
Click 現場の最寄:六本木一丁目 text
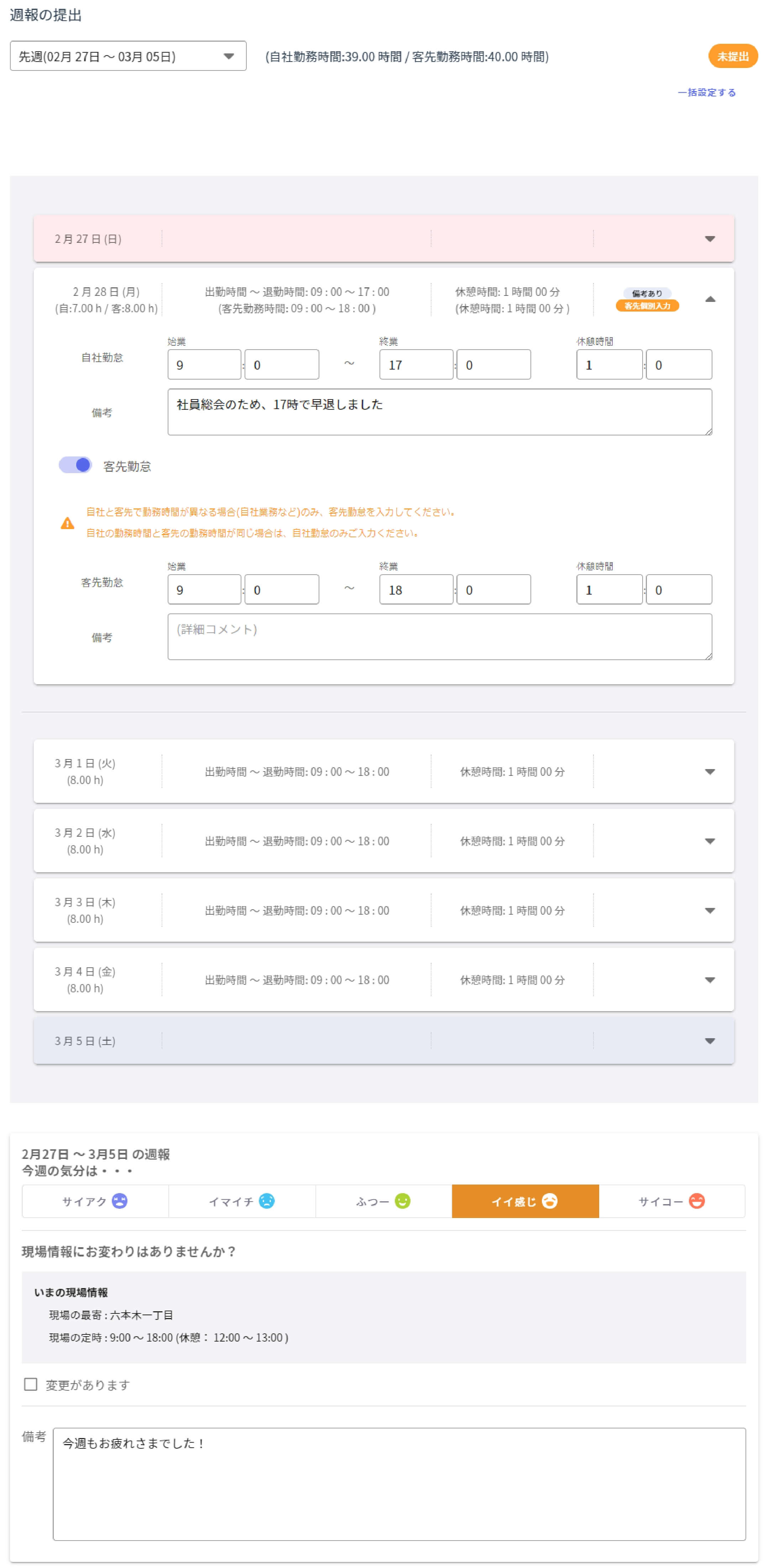pyautogui.click(x=111, y=1315)
